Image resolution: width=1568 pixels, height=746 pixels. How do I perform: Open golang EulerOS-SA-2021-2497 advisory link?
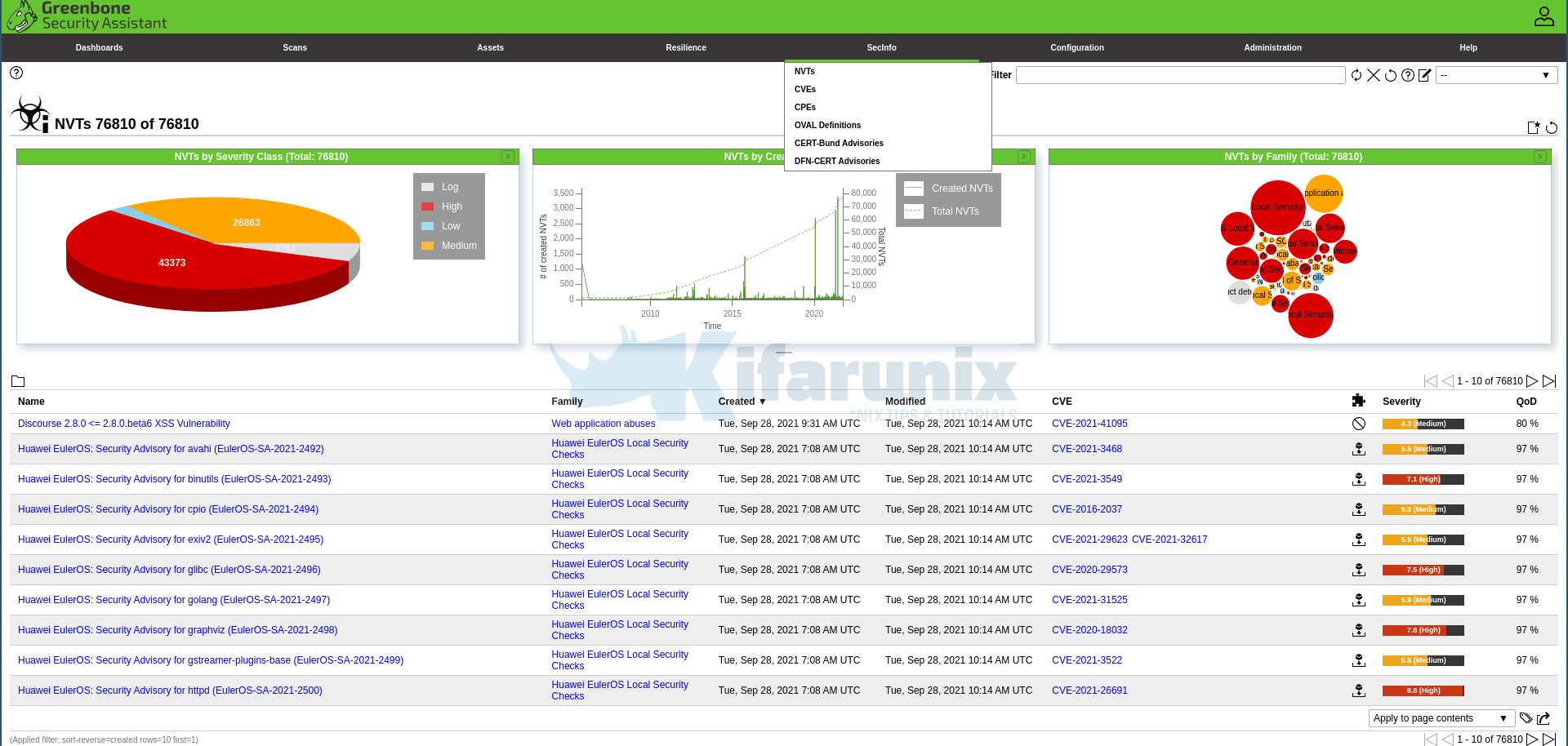[174, 600]
